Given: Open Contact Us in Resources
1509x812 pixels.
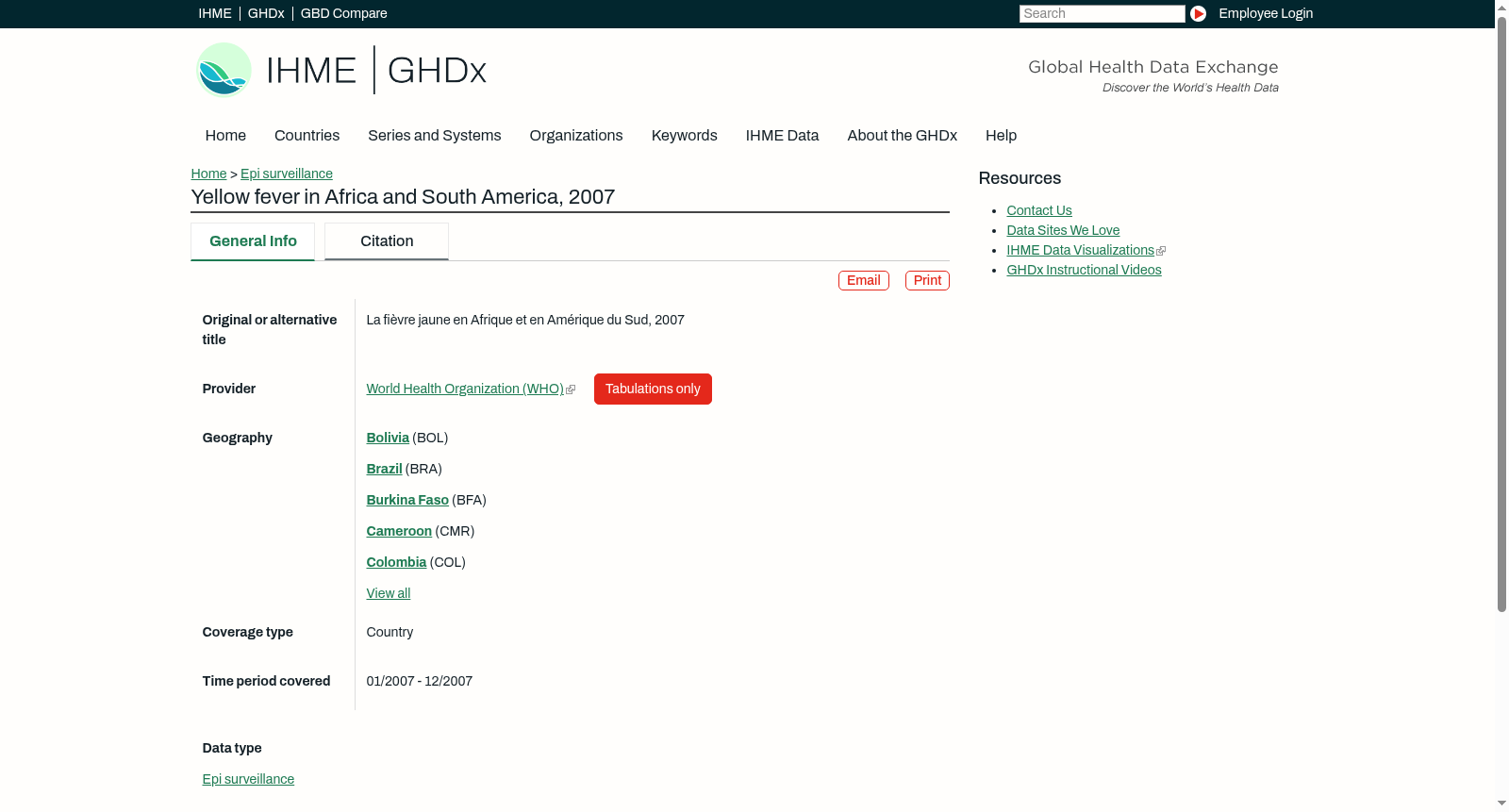Looking at the screenshot, I should (x=1039, y=211).
